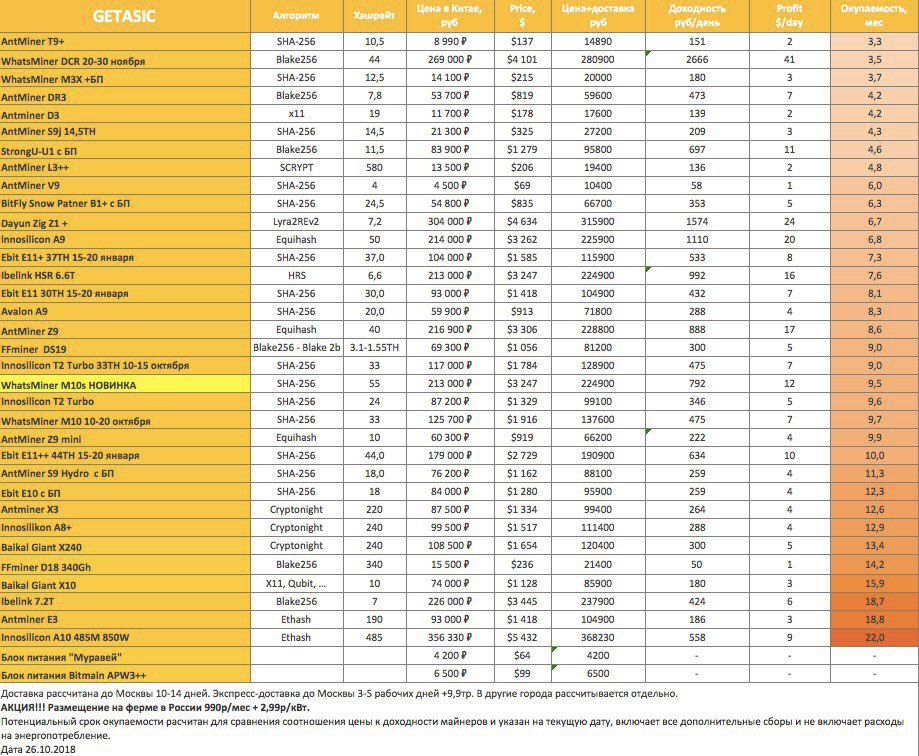Select the FFminer DS19 name cell
This screenshot has height=756, width=919.
[x=125, y=348]
